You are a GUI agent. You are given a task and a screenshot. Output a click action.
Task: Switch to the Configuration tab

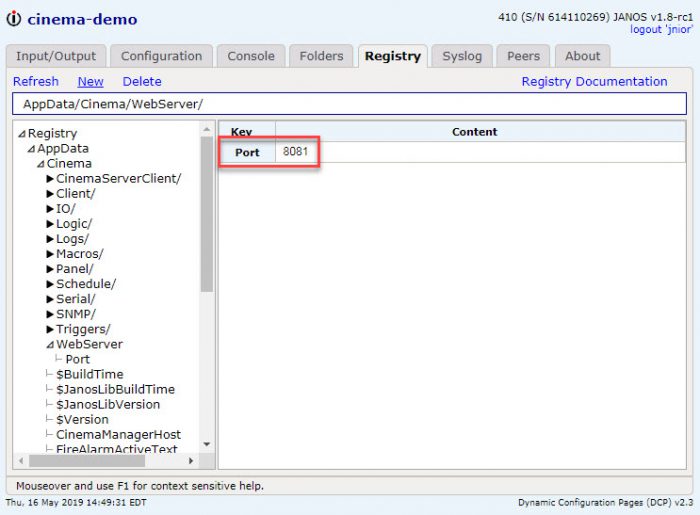coord(161,56)
